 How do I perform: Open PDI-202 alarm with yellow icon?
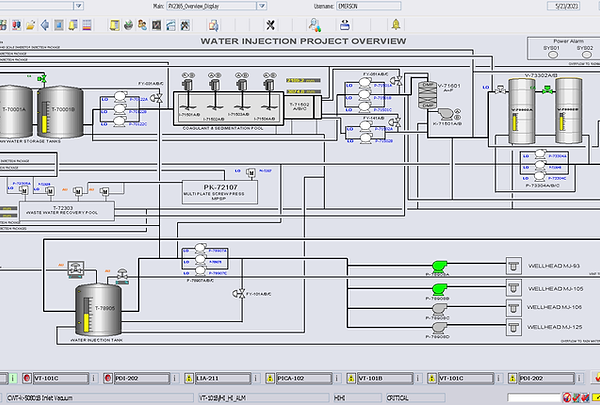pos(546,378)
